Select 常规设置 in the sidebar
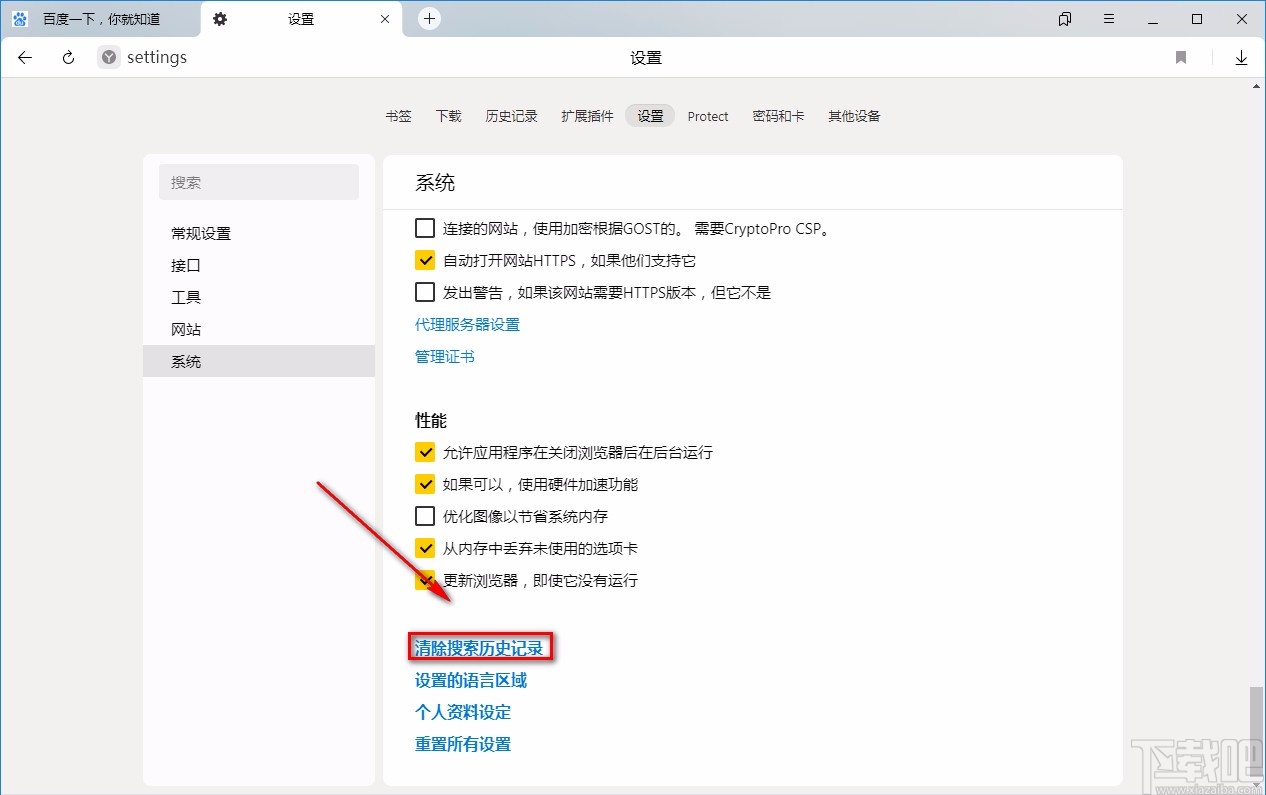The width and height of the screenshot is (1266, 795). pyautogui.click(x=200, y=233)
